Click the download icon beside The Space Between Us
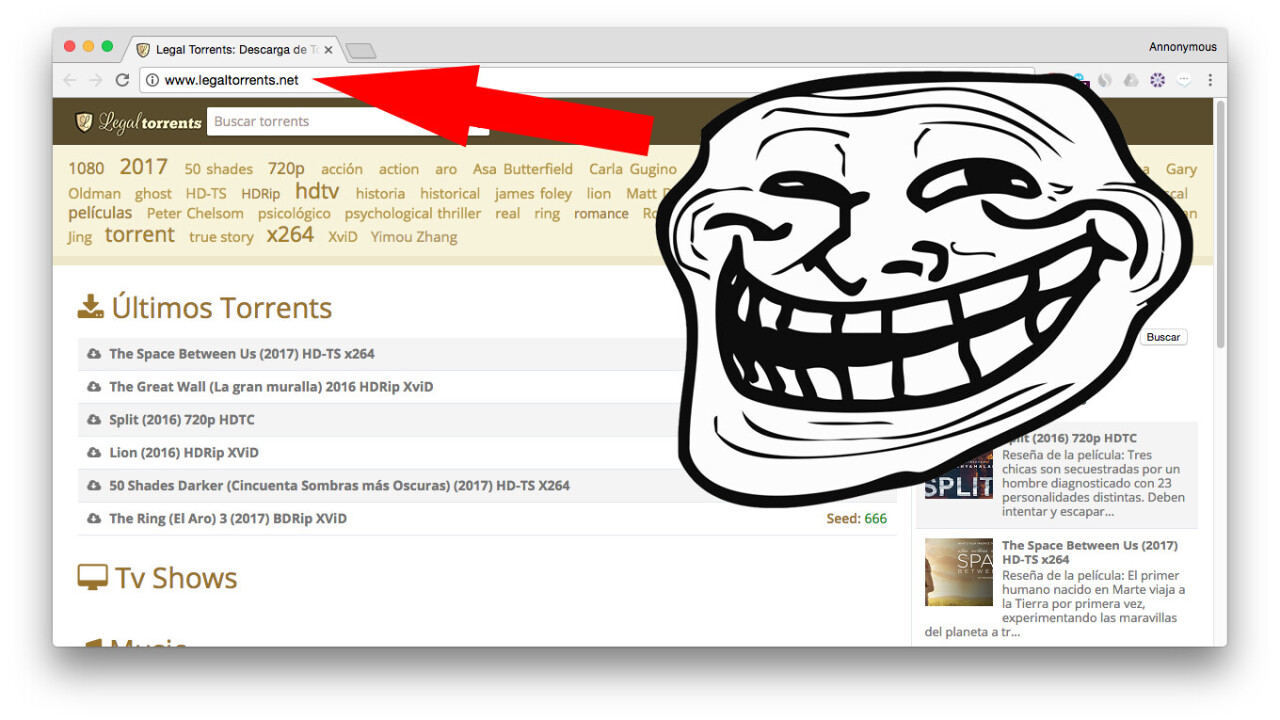1280x720 pixels. [94, 354]
